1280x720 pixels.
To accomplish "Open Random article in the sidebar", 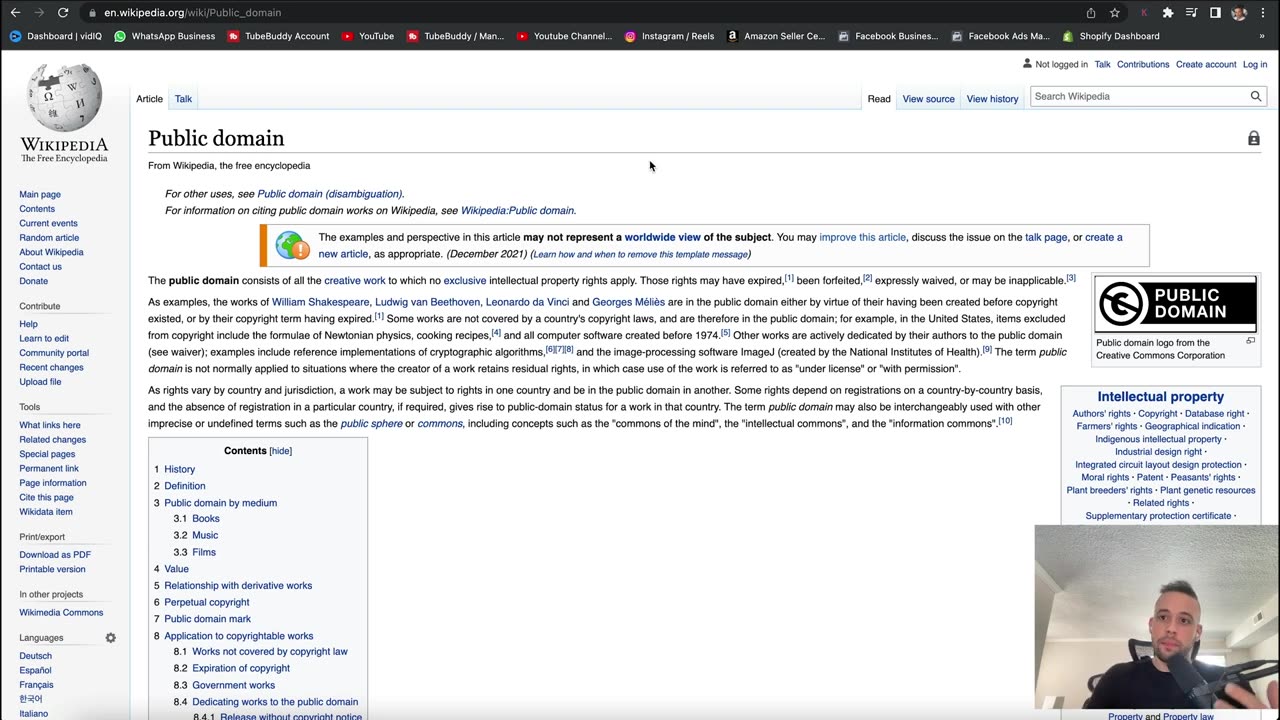I will 49,238.
